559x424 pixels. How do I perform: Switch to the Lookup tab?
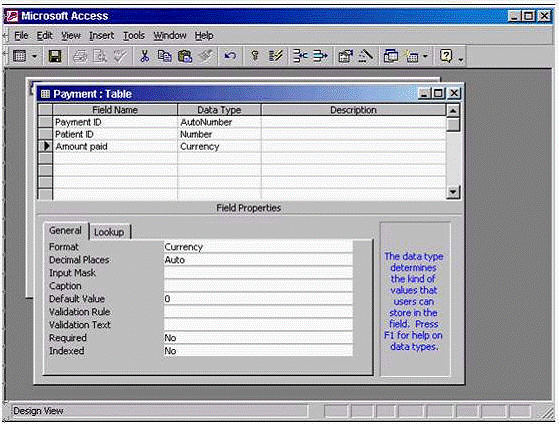pyautogui.click(x=109, y=232)
